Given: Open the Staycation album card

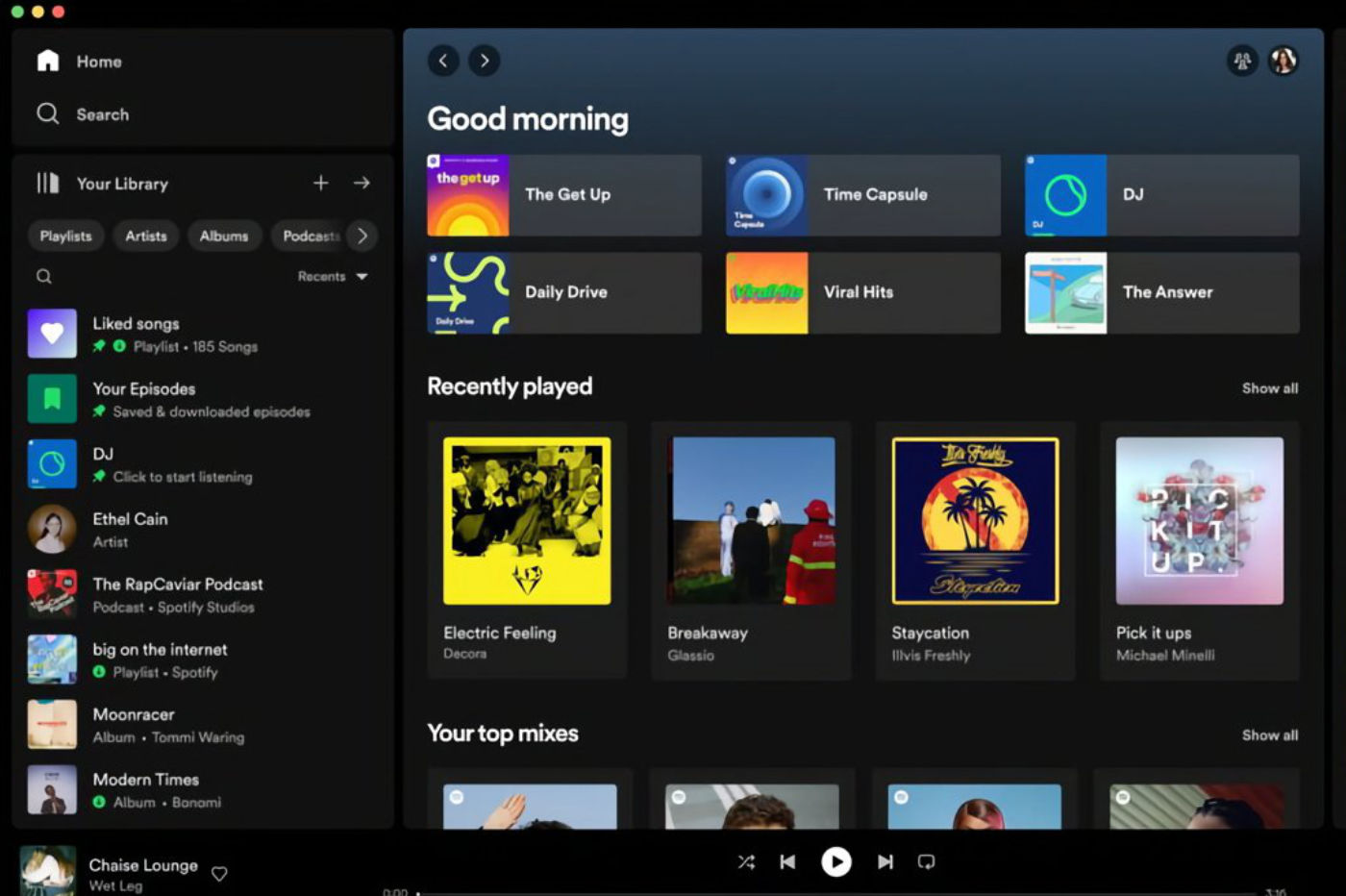Looking at the screenshot, I should tap(975, 551).
